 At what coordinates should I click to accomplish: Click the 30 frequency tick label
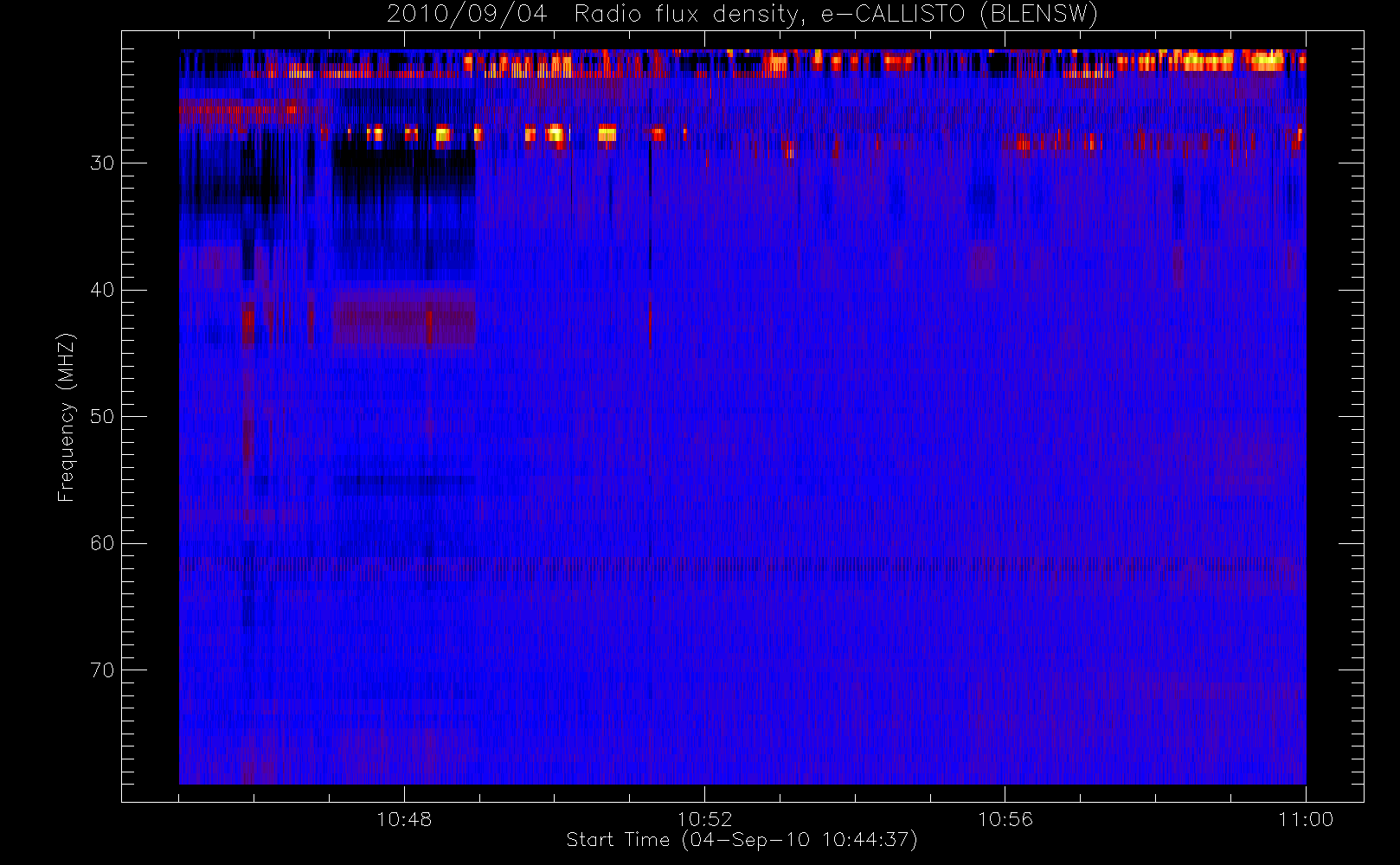tap(102, 163)
